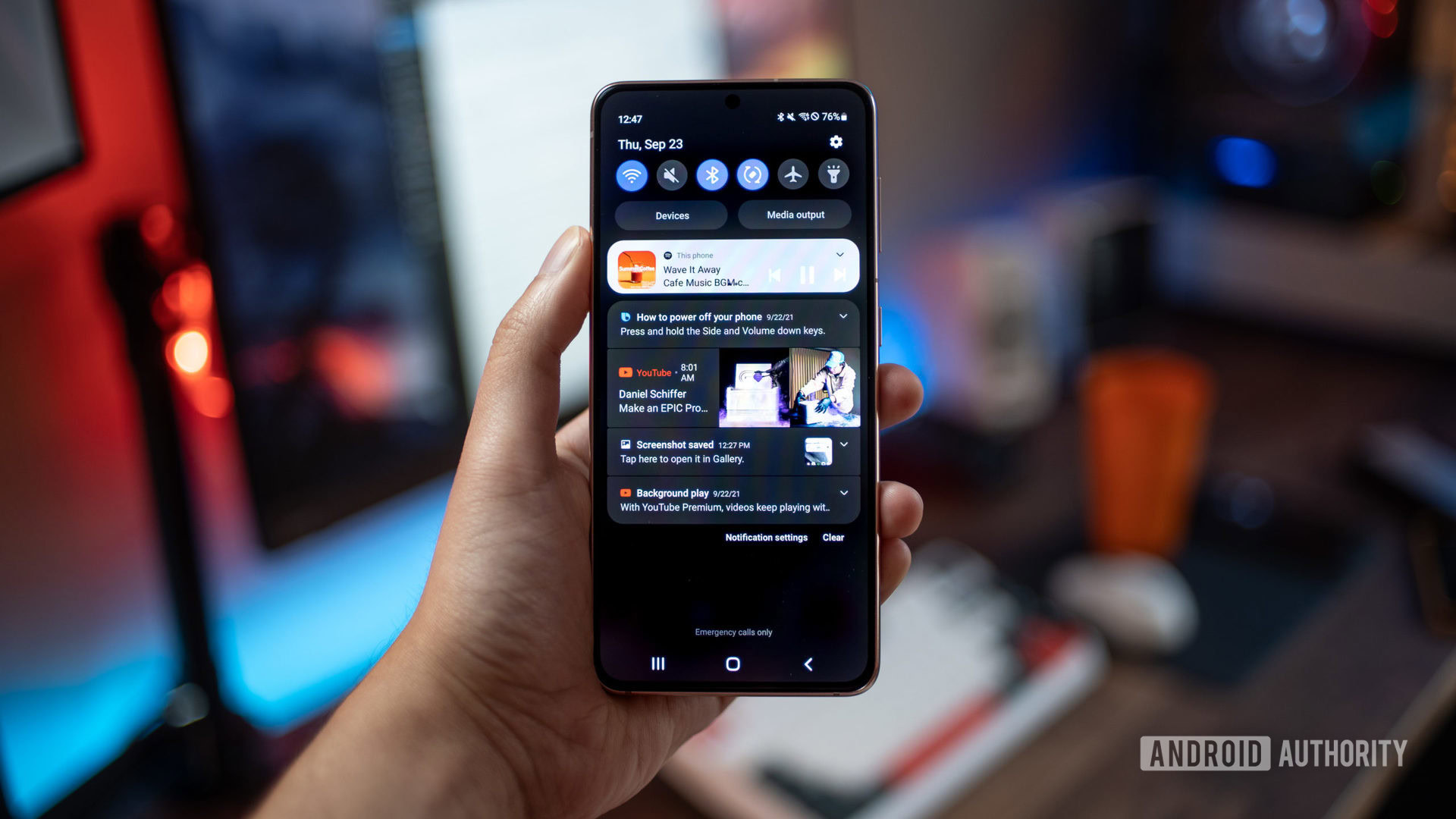Toggle the Airplane mode icon

[792, 175]
